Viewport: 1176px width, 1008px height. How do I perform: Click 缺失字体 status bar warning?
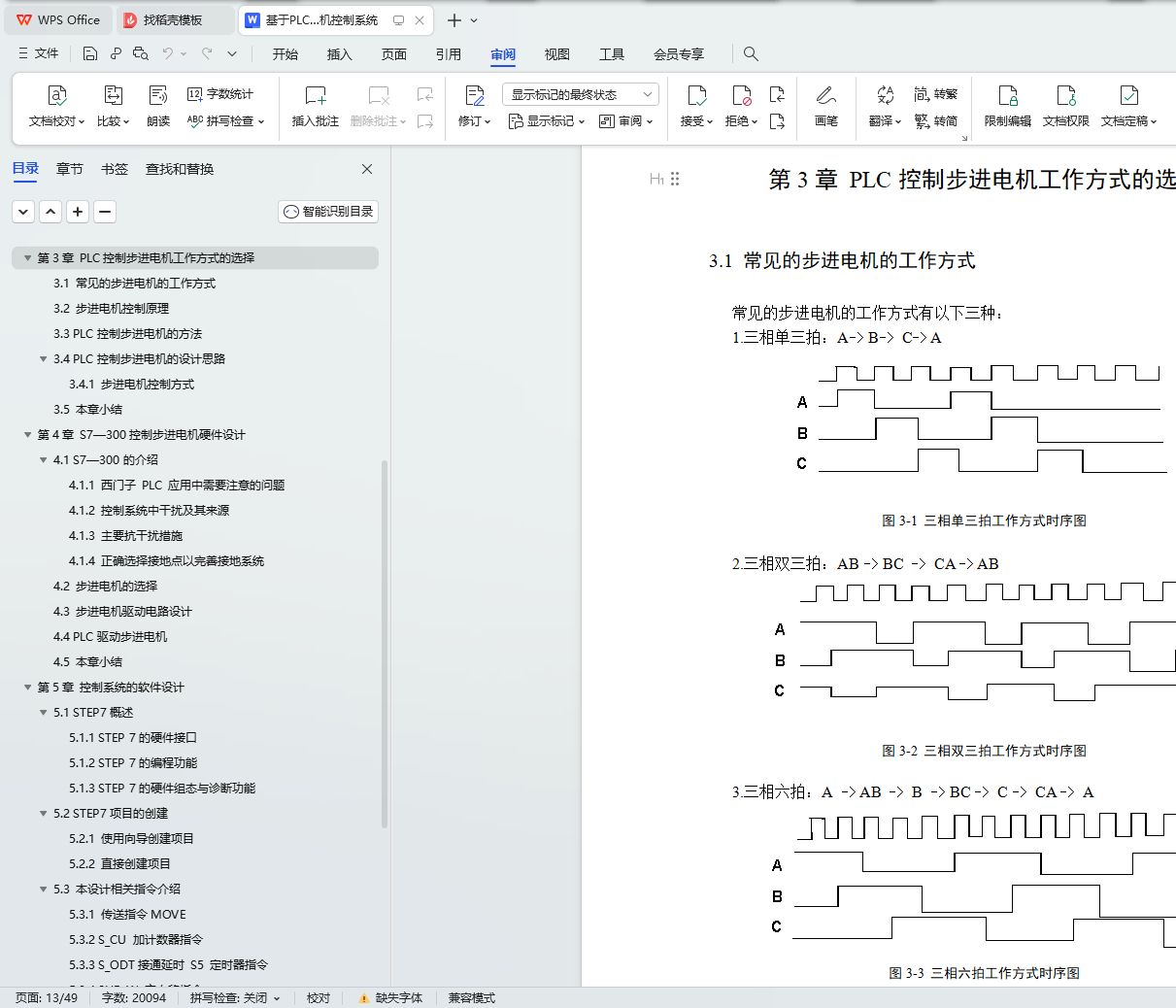pyautogui.click(x=390, y=998)
